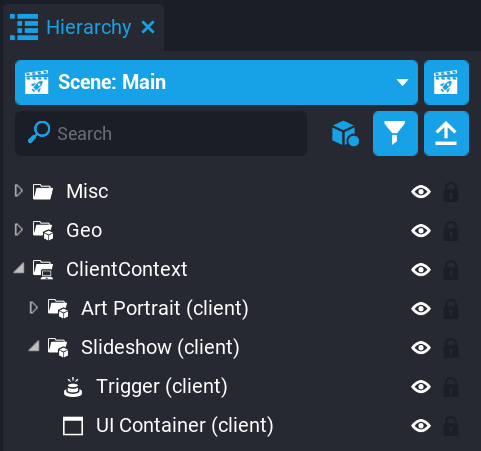The height and width of the screenshot is (451, 481).
Task: Click the Geo group folder icon
Action: (43, 230)
